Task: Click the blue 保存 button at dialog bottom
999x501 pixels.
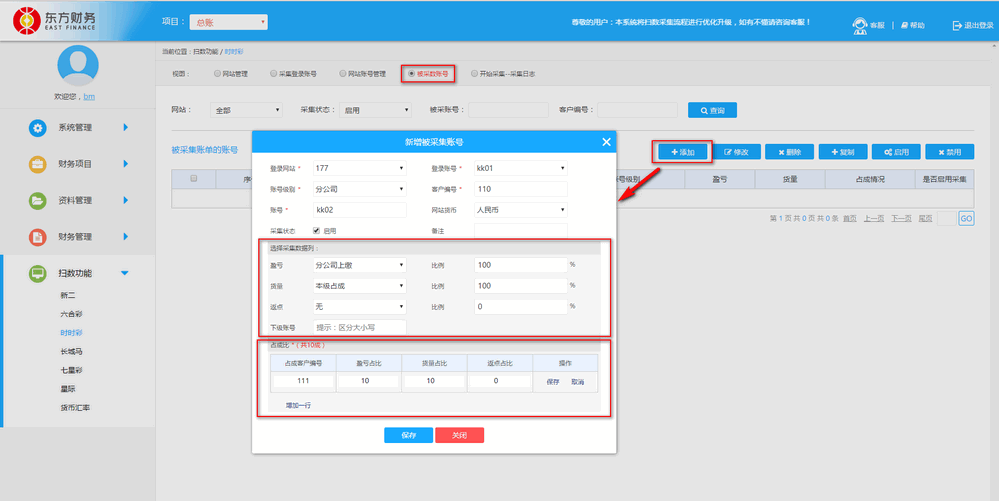Action: click(408, 436)
